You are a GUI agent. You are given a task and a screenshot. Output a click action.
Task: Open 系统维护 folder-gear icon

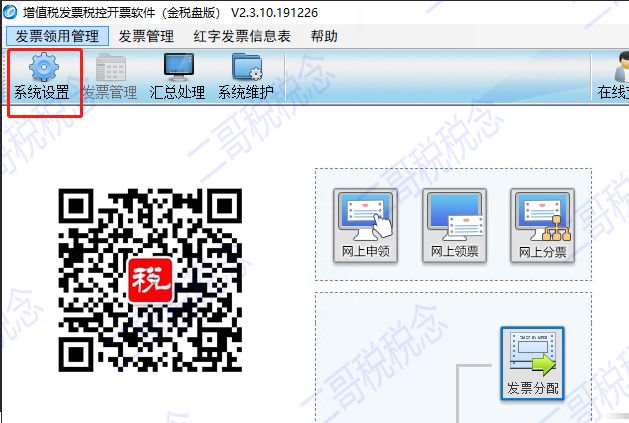pyautogui.click(x=246, y=68)
